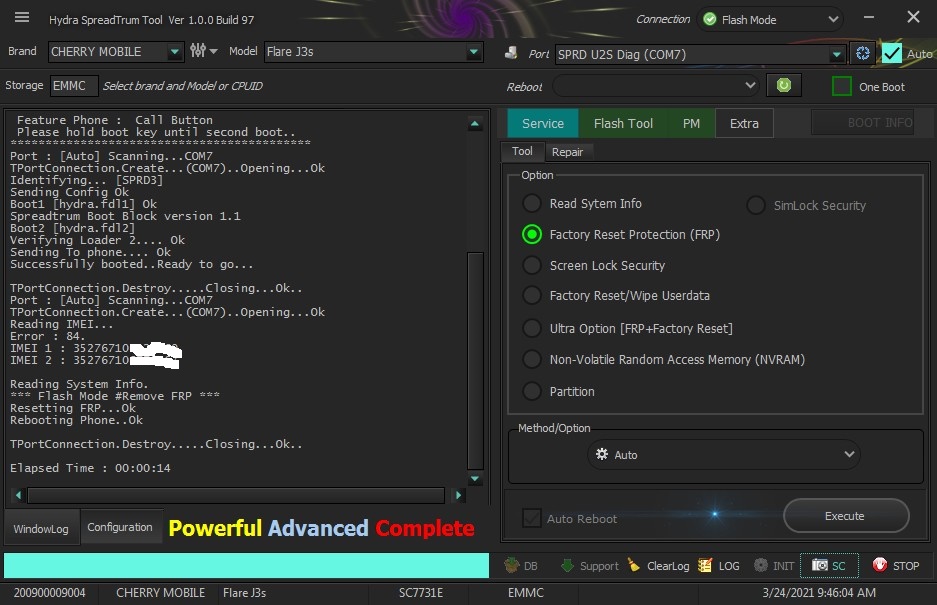Click the 200900009004 status bar entry
The image size is (937, 605).
tap(50, 592)
